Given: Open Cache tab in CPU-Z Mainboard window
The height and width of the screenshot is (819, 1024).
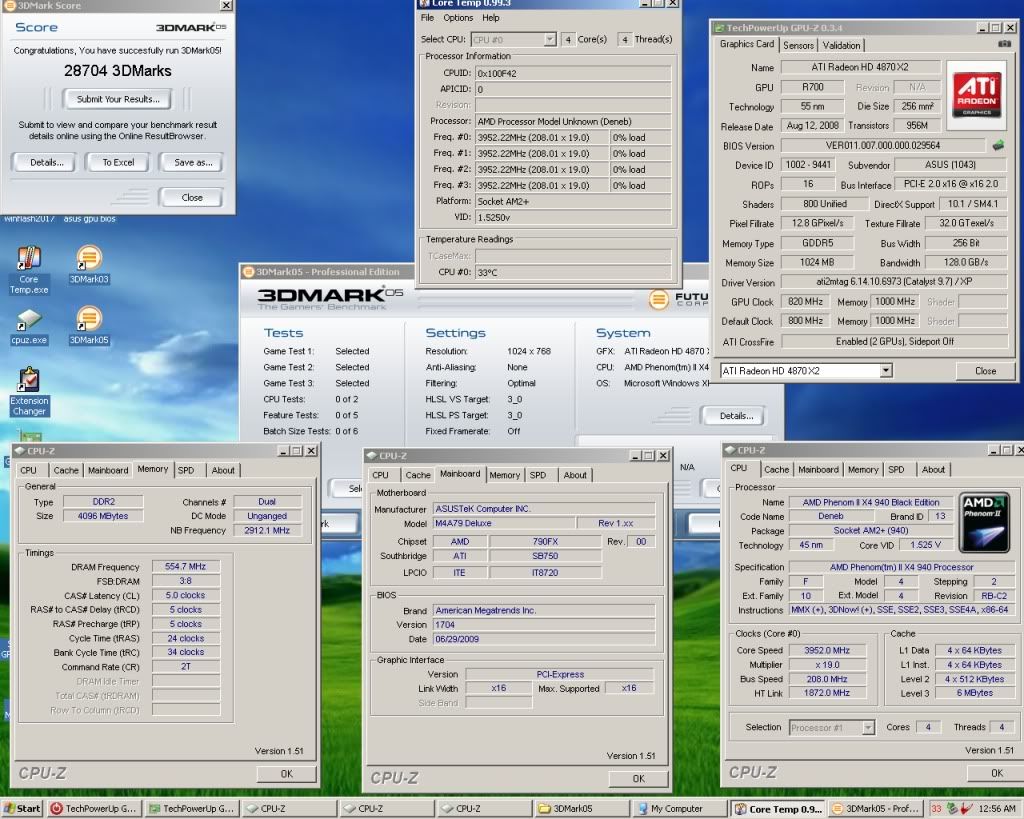Looking at the screenshot, I should coord(418,475).
